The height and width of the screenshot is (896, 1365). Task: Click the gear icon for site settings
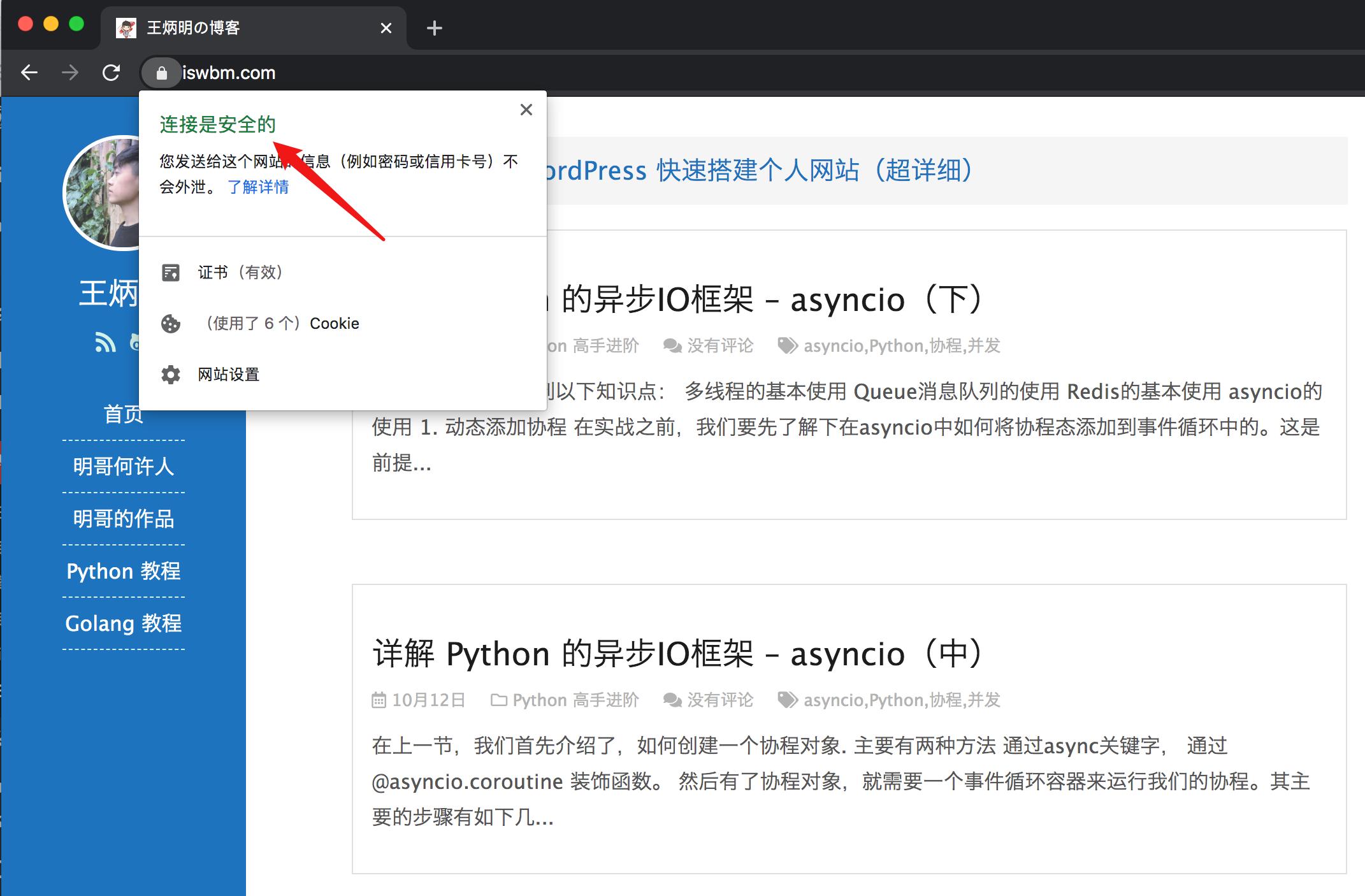pyautogui.click(x=171, y=375)
